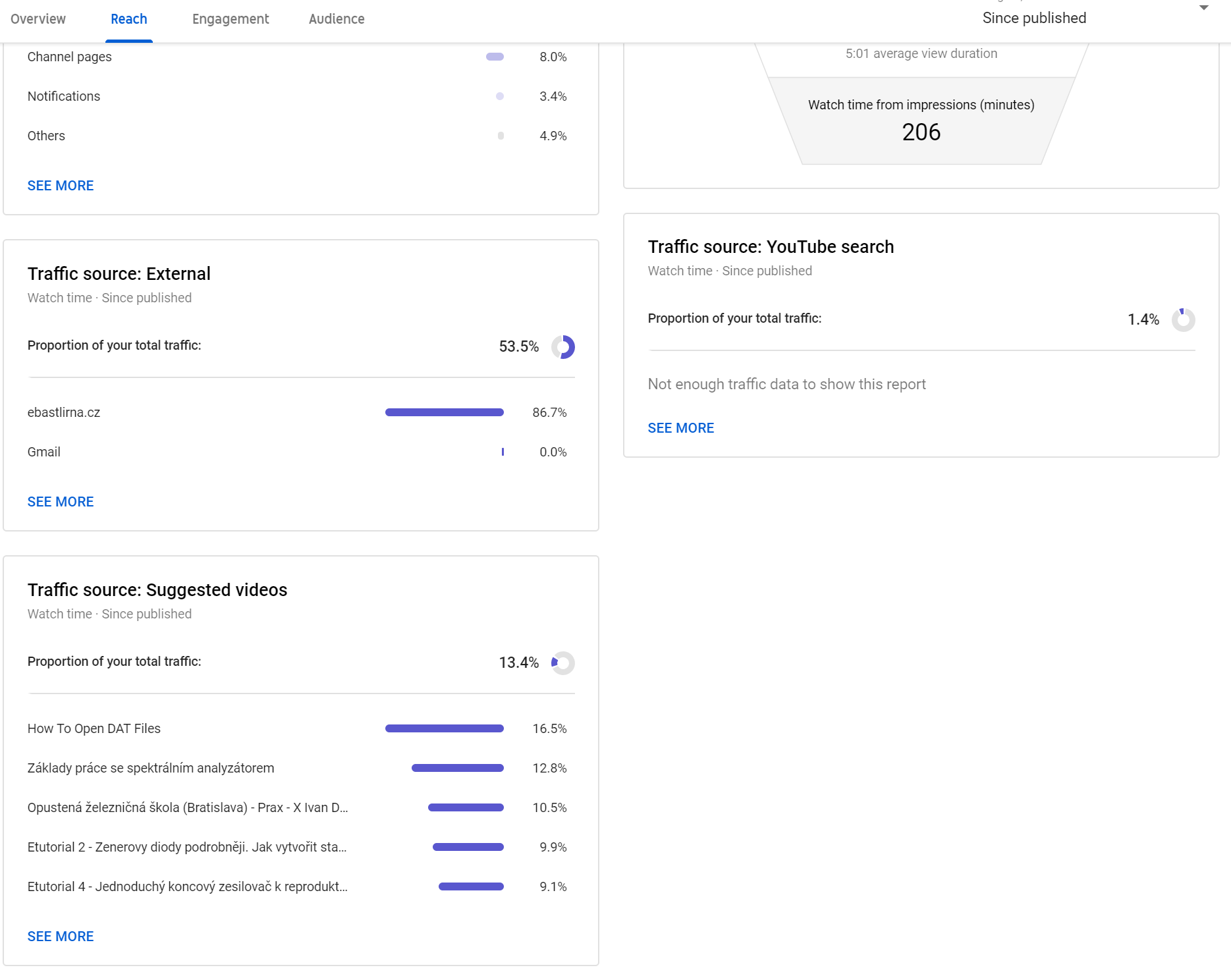Image resolution: width=1231 pixels, height=980 pixels.
Task: Click the date range dropdown arrow
Action: [1203, 9]
